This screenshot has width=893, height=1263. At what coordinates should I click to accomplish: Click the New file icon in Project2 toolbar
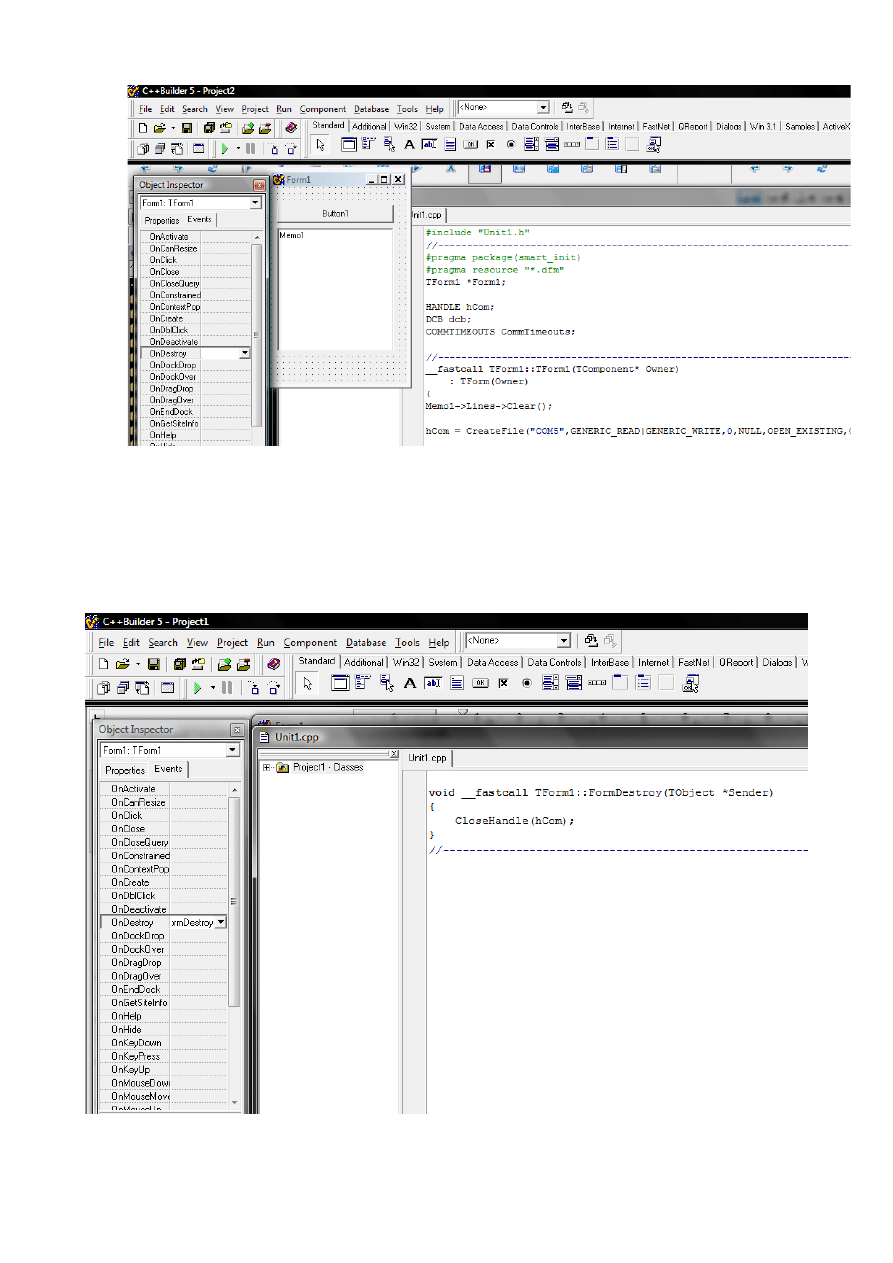(143, 128)
